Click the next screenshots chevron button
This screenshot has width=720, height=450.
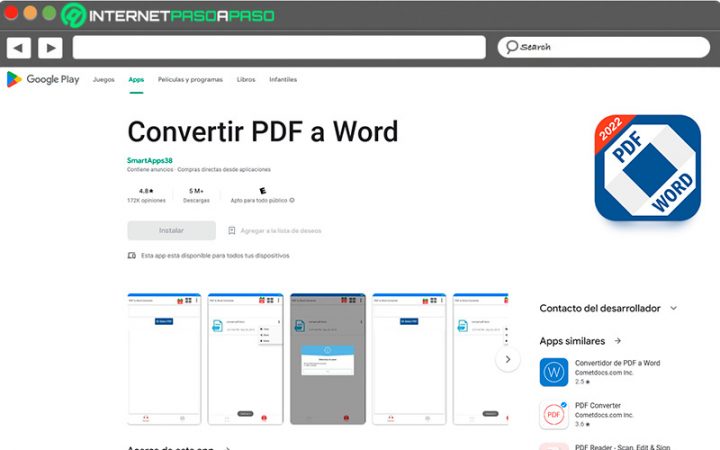click(x=508, y=359)
